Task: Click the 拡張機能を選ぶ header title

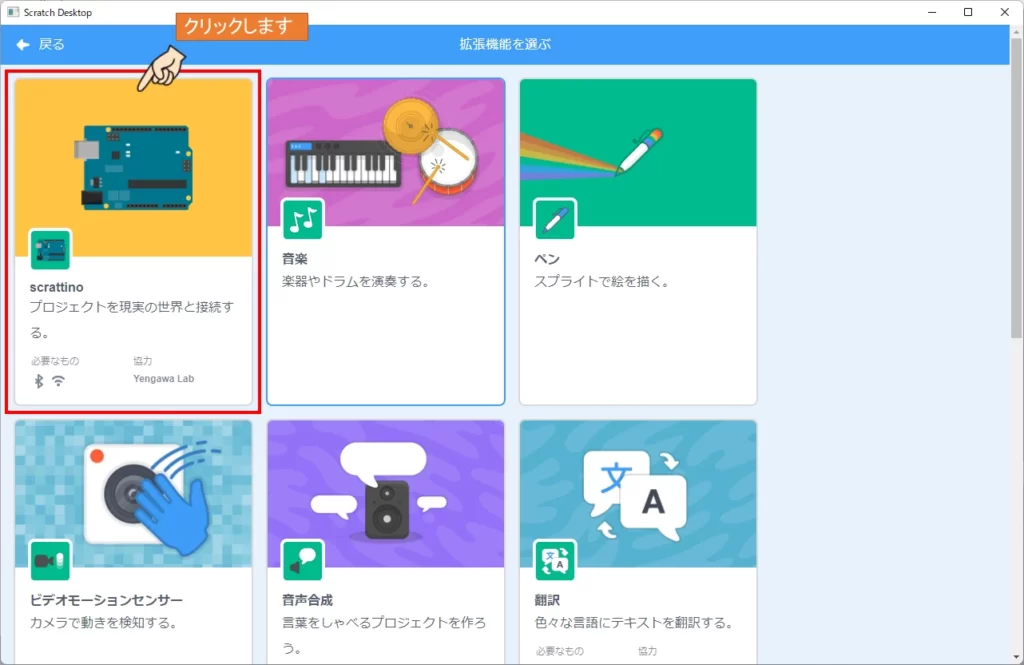Action: click(x=505, y=44)
